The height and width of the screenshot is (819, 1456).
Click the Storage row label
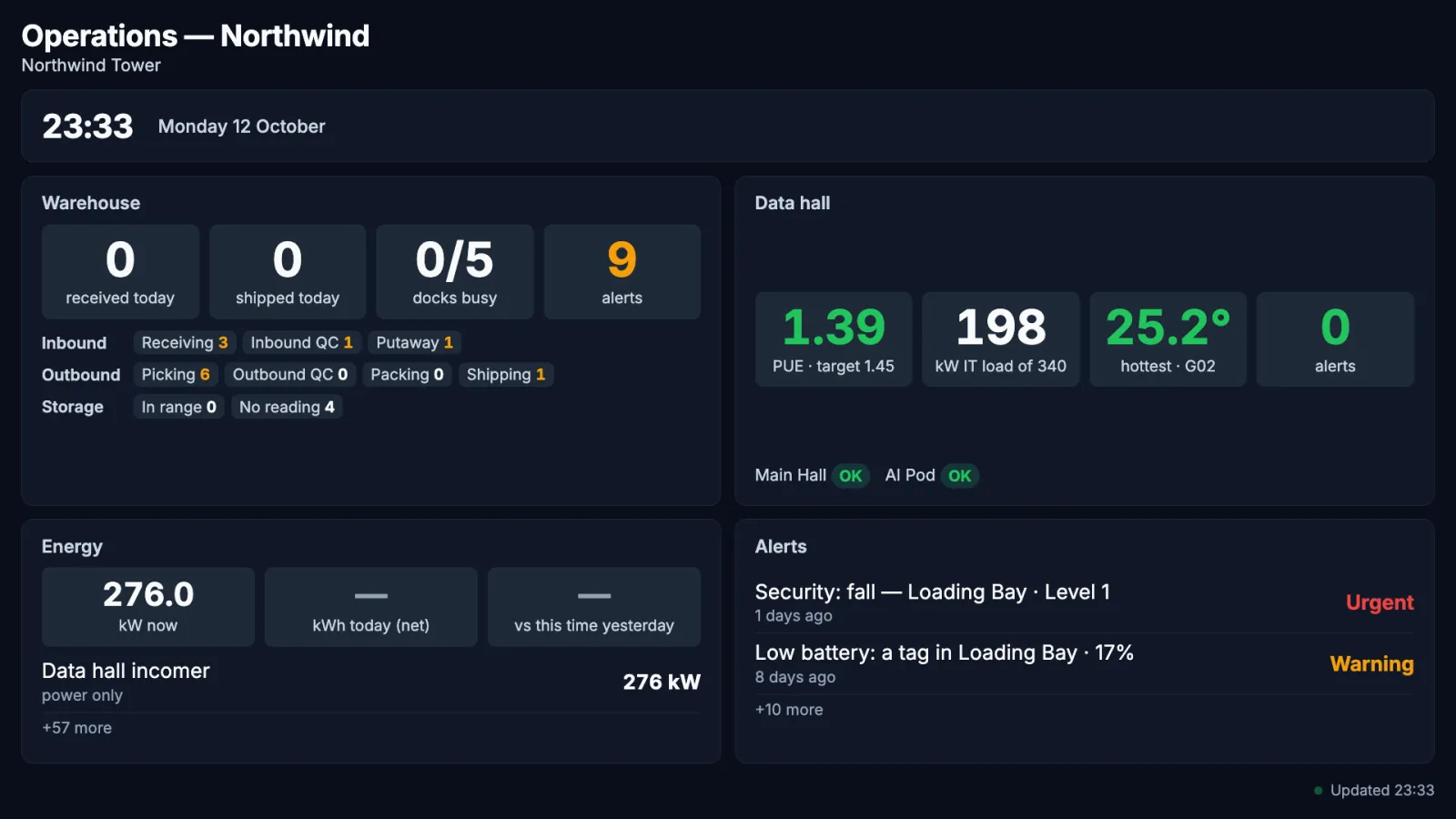[73, 407]
